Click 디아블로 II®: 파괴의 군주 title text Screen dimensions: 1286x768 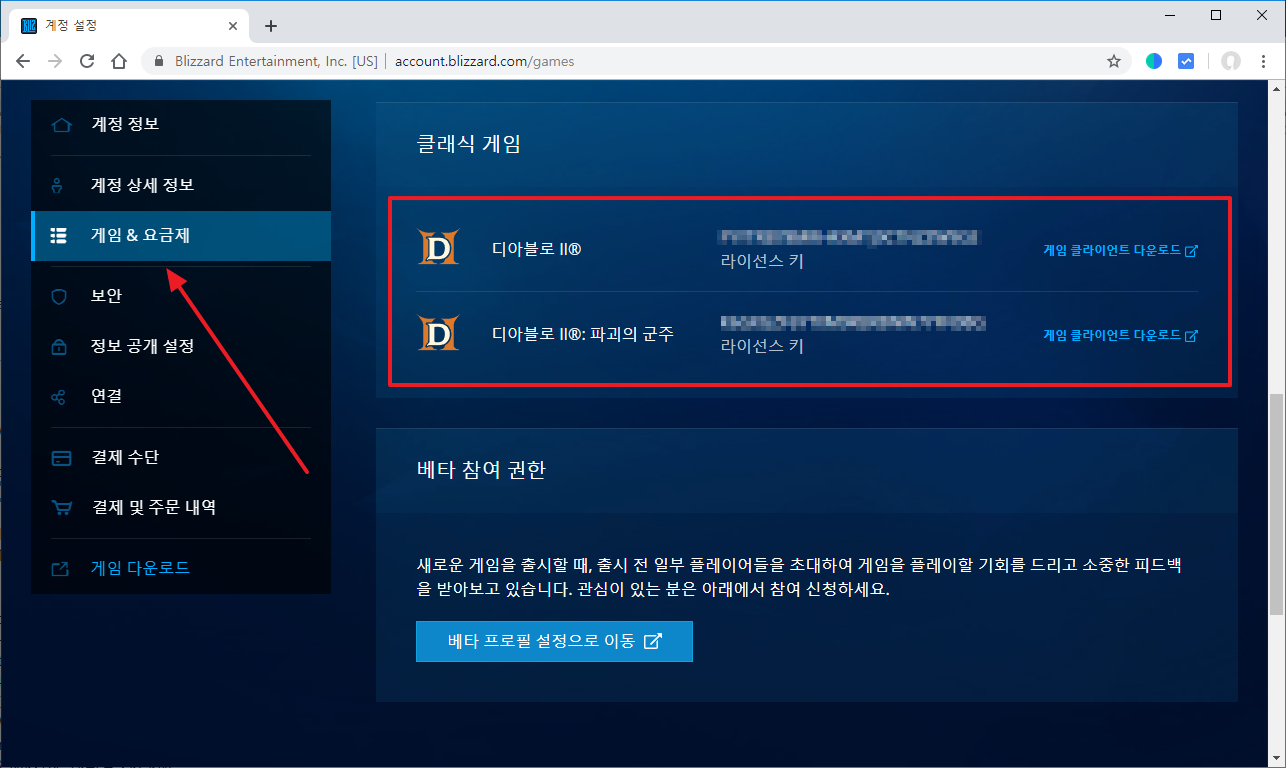tap(583, 334)
